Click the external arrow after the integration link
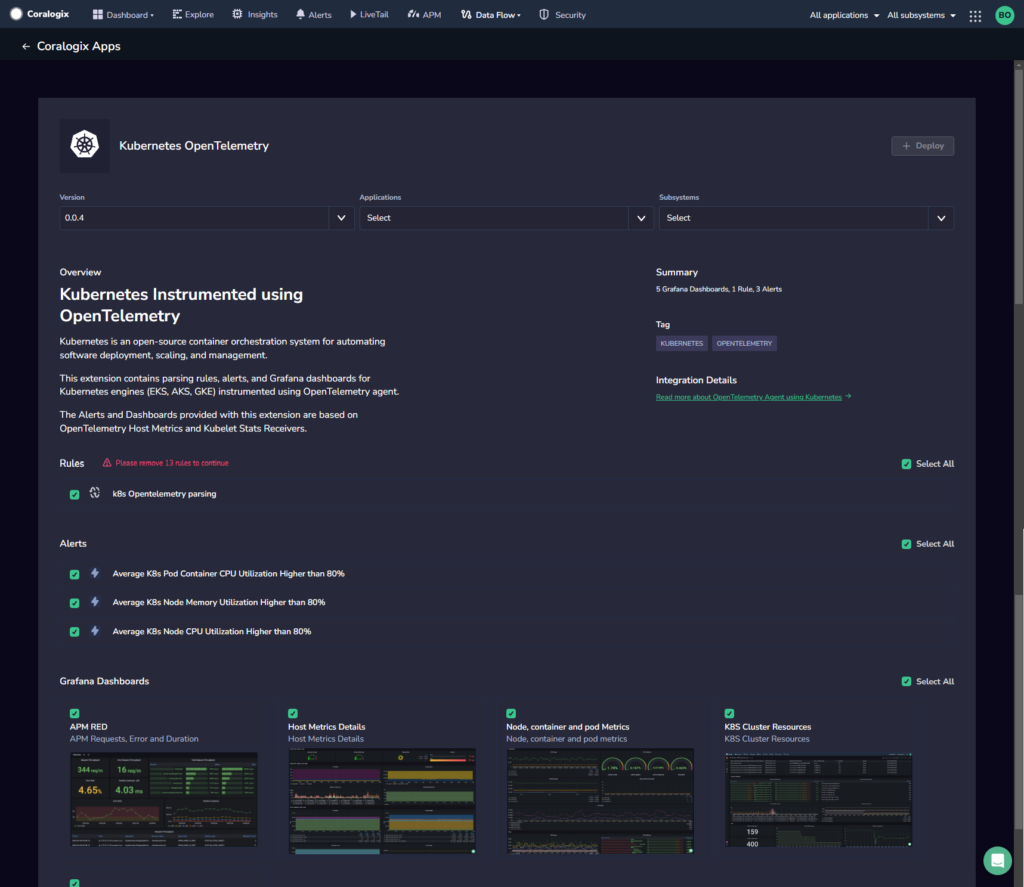 (x=848, y=396)
